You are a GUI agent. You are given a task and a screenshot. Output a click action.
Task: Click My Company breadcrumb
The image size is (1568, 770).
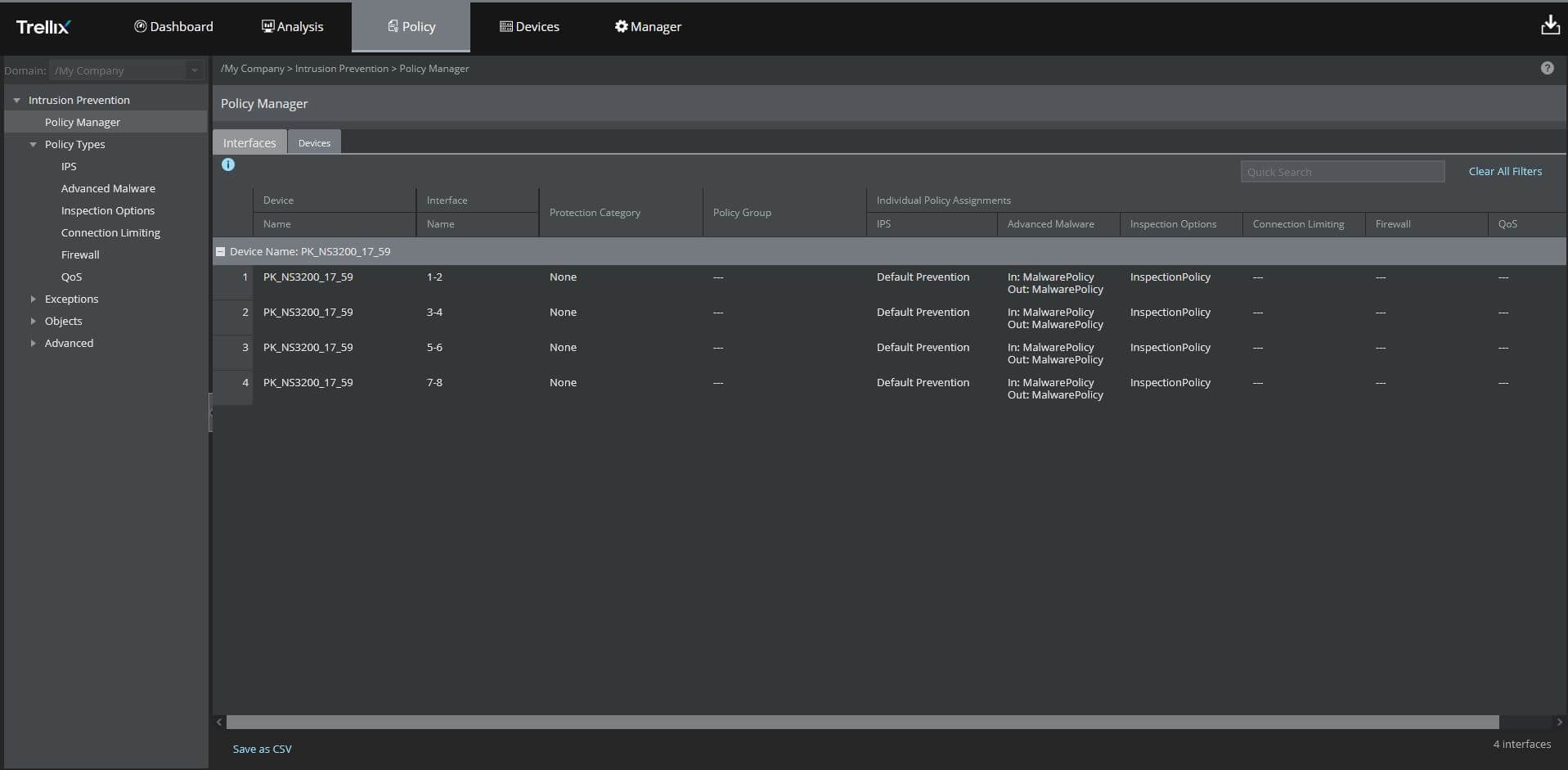tap(253, 69)
